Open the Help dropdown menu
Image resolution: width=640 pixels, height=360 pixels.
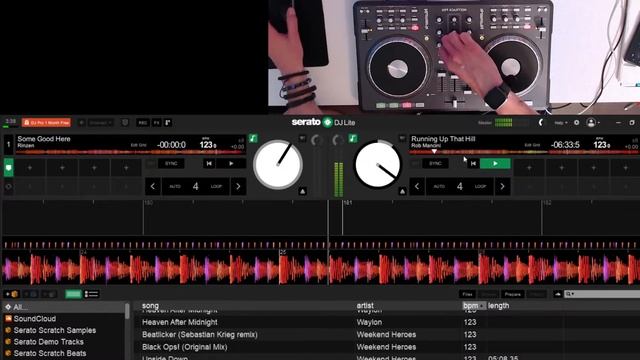tap(560, 122)
